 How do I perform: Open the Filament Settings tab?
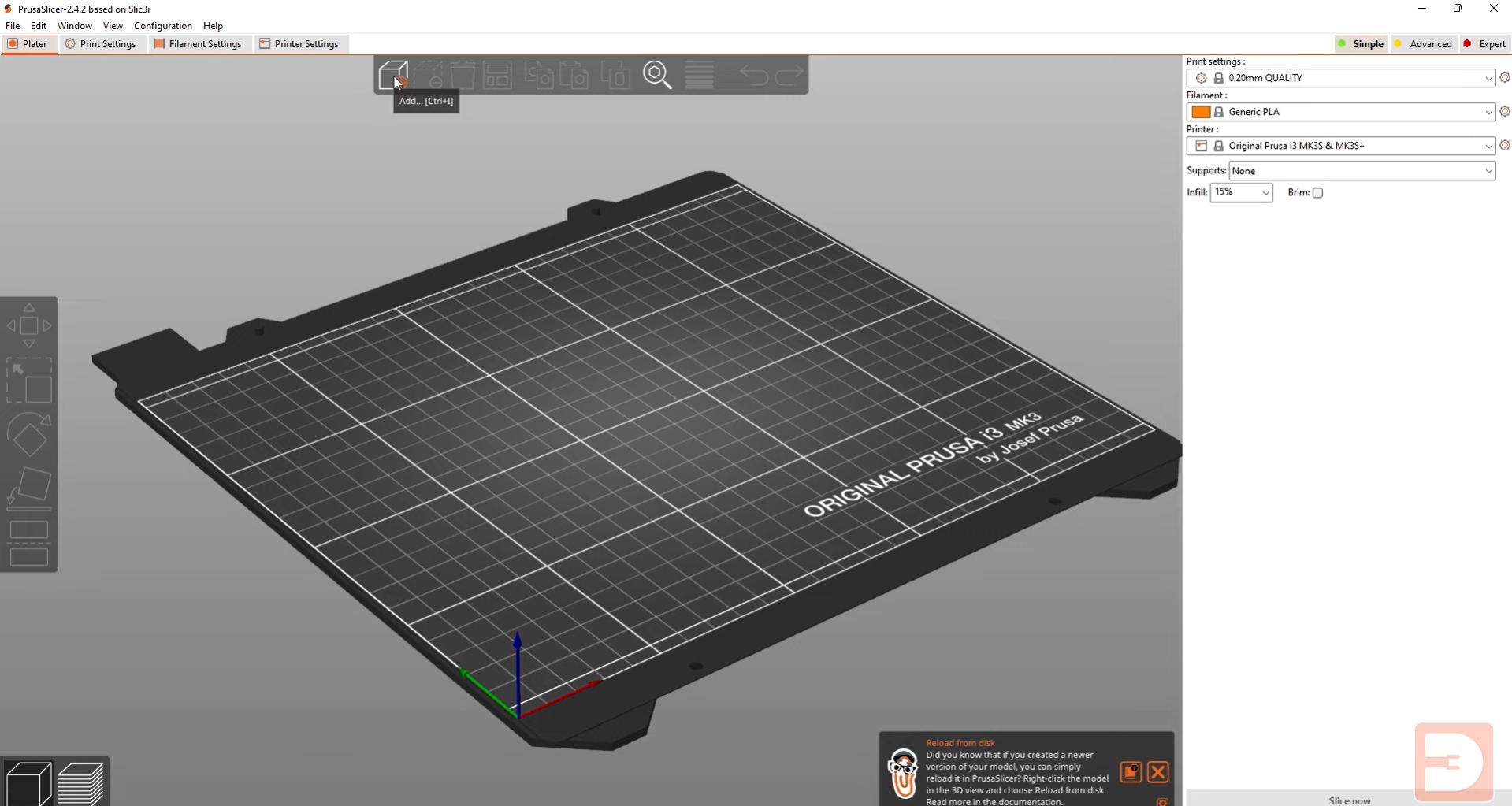point(198,44)
